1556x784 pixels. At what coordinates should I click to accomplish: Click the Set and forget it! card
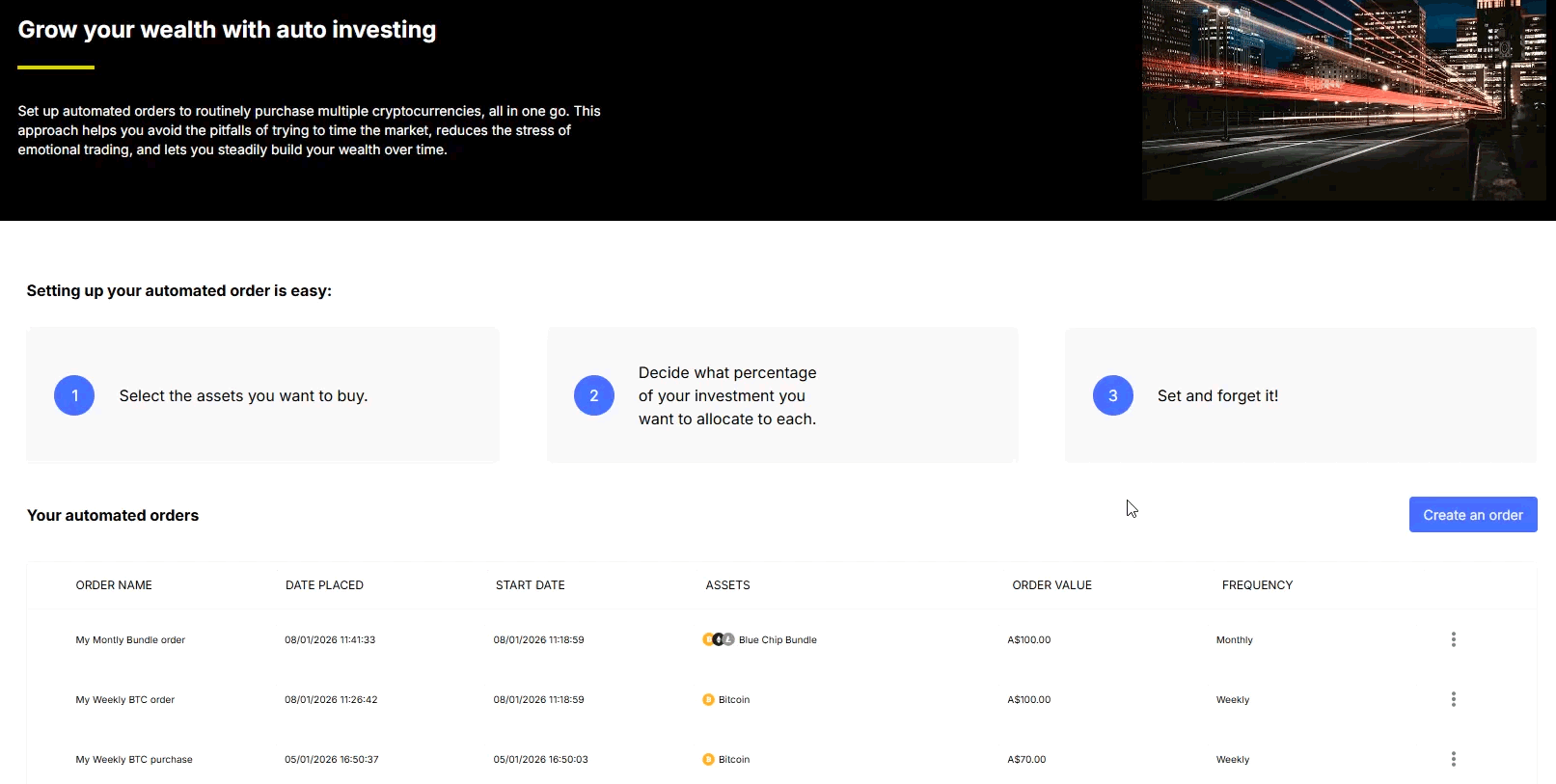pos(1299,395)
